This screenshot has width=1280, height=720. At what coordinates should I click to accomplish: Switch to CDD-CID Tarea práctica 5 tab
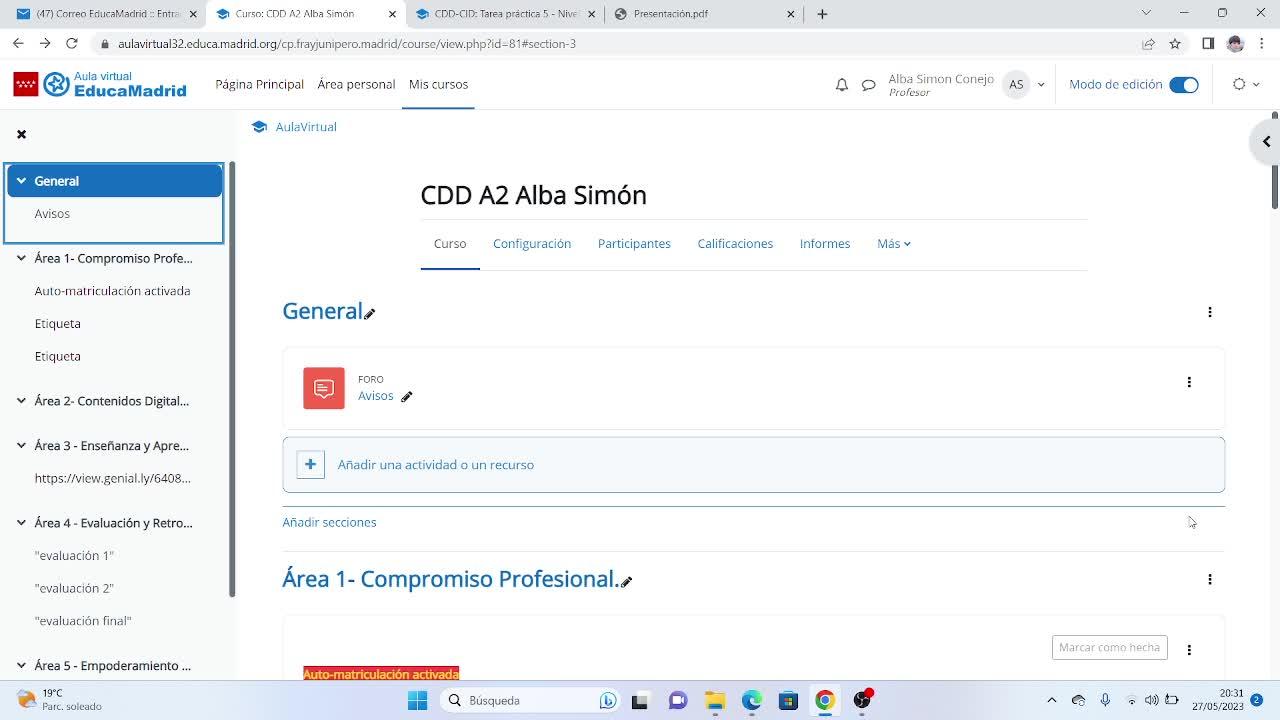tap(505, 14)
